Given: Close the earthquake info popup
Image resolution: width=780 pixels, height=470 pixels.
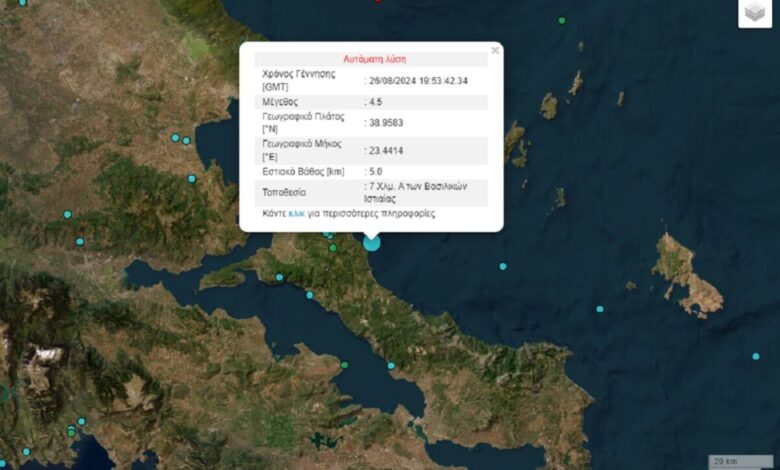Looking at the screenshot, I should pyautogui.click(x=495, y=51).
